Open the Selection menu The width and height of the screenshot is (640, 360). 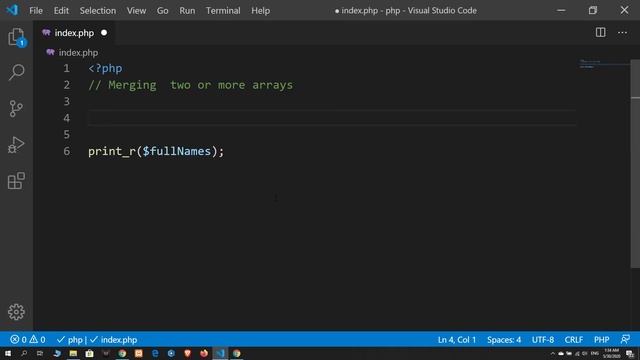(x=98, y=11)
